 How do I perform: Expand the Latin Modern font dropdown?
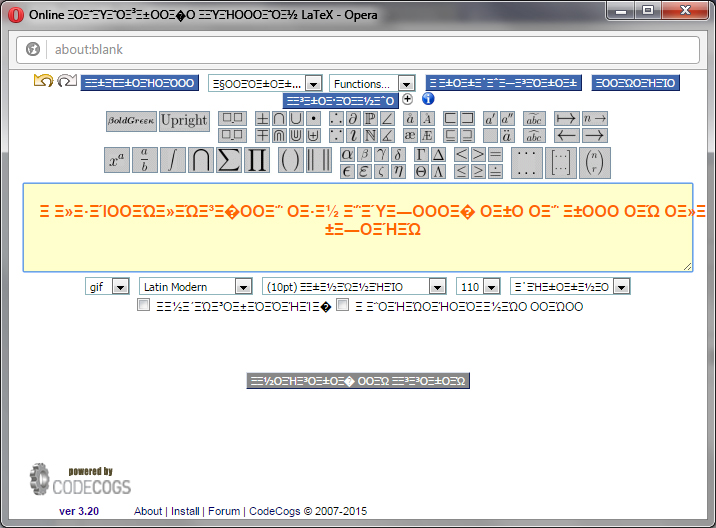click(196, 286)
